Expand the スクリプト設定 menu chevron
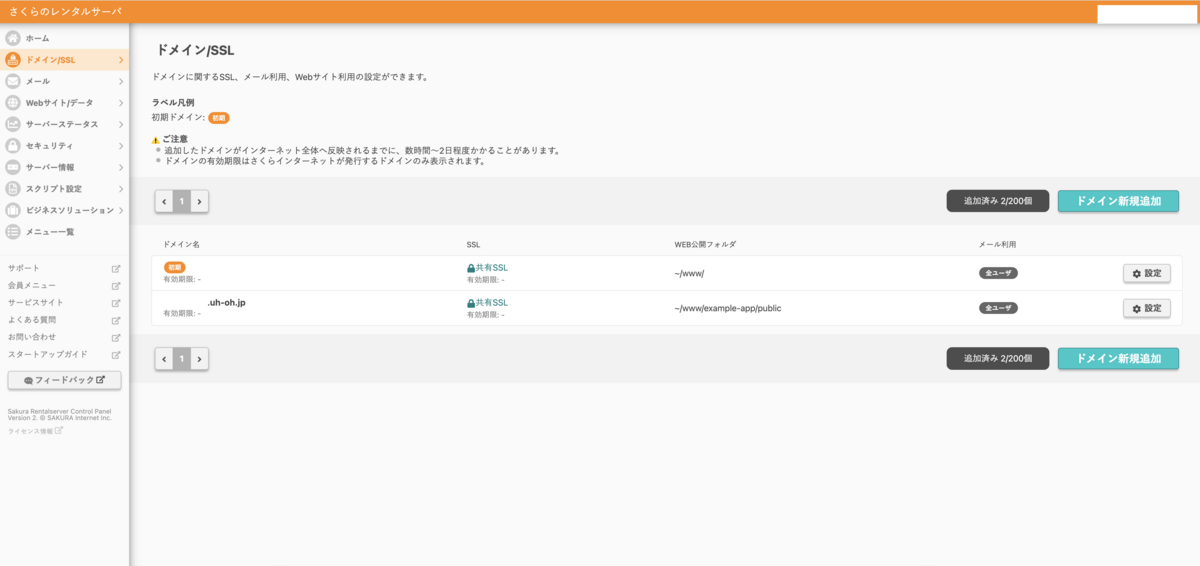The height and width of the screenshot is (566, 1200). pos(121,189)
